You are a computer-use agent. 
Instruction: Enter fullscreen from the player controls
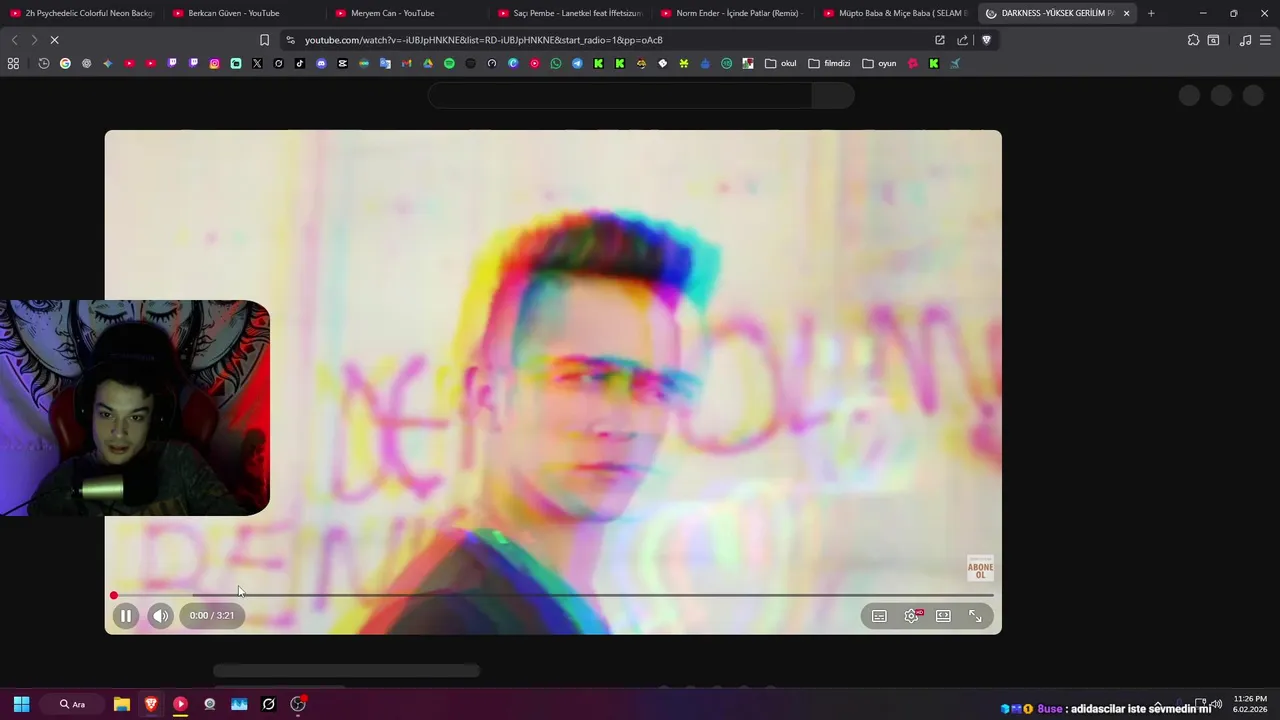[x=975, y=616]
